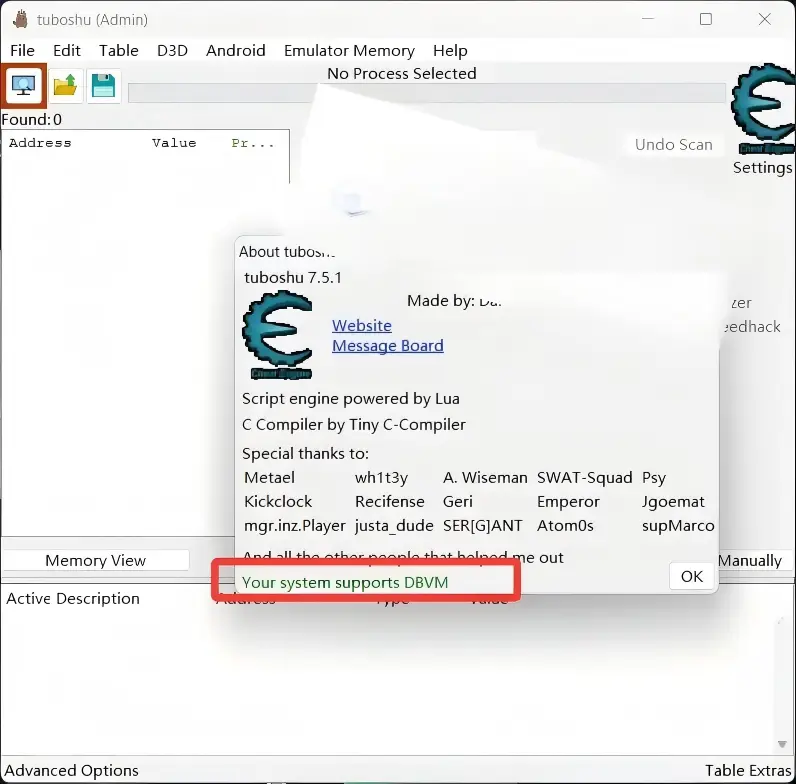
Task: Click the Active Description column header
Action: pyautogui.click(x=73, y=599)
